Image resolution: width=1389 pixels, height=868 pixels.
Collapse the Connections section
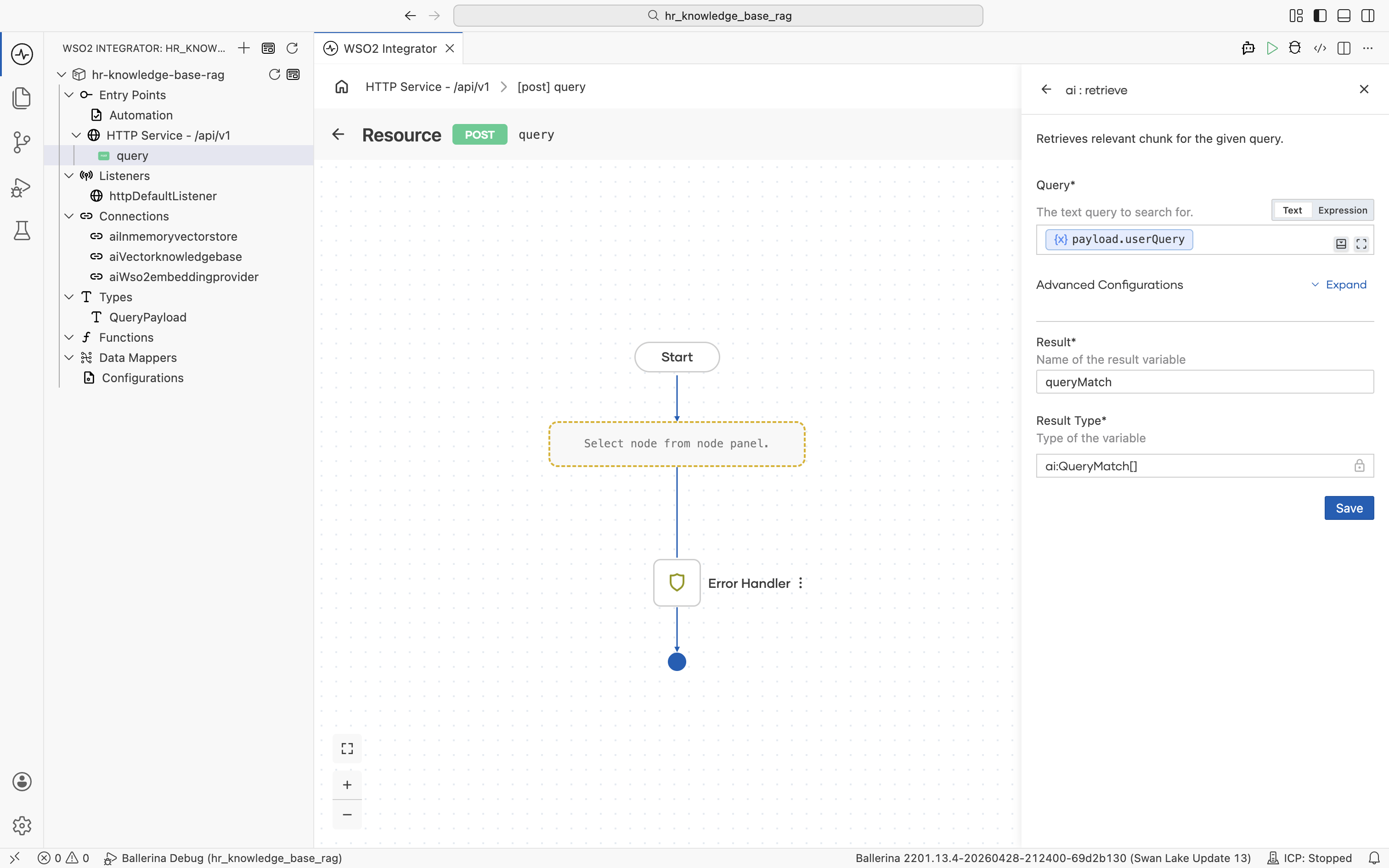(69, 216)
